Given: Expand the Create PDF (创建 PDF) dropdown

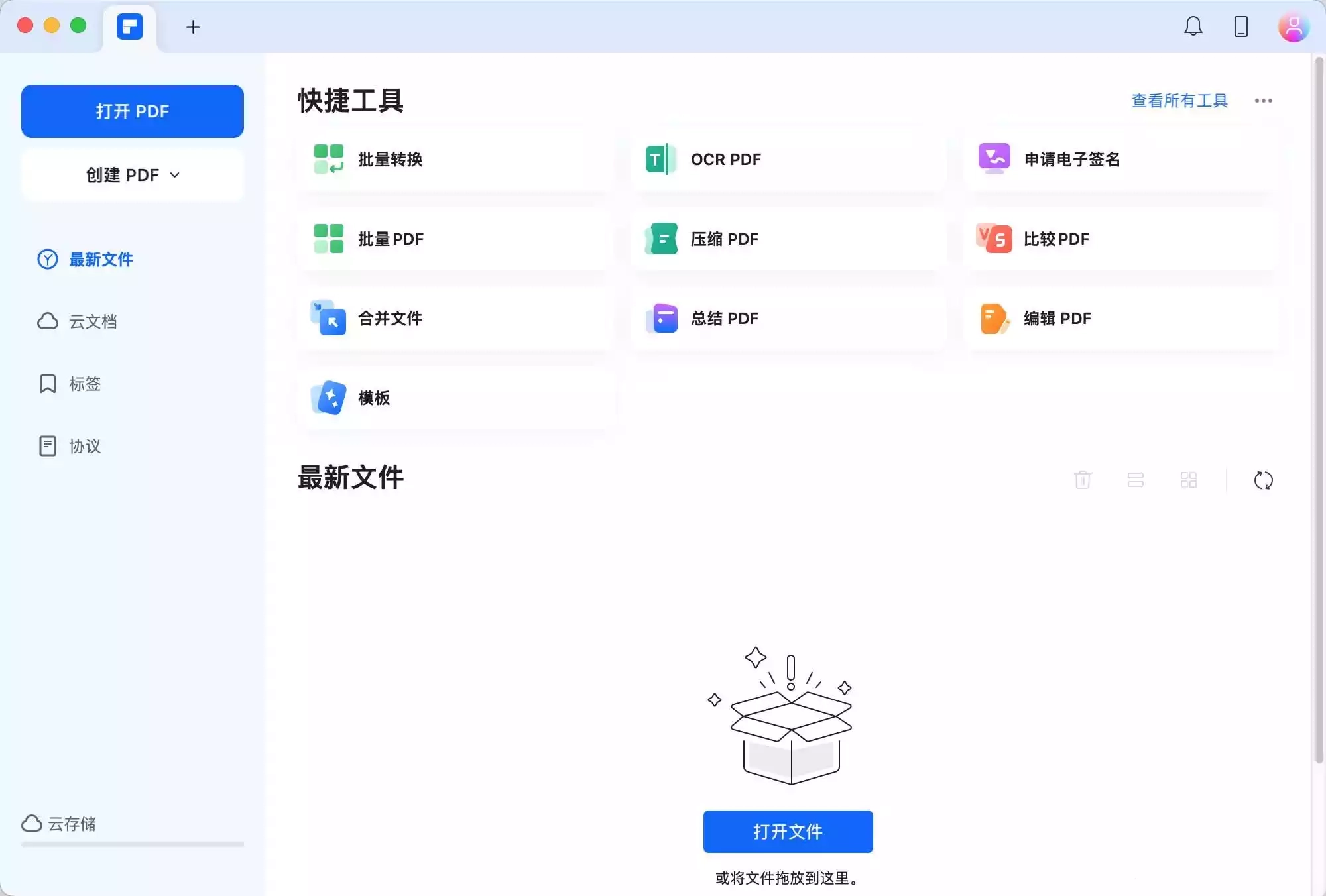Looking at the screenshot, I should [133, 175].
